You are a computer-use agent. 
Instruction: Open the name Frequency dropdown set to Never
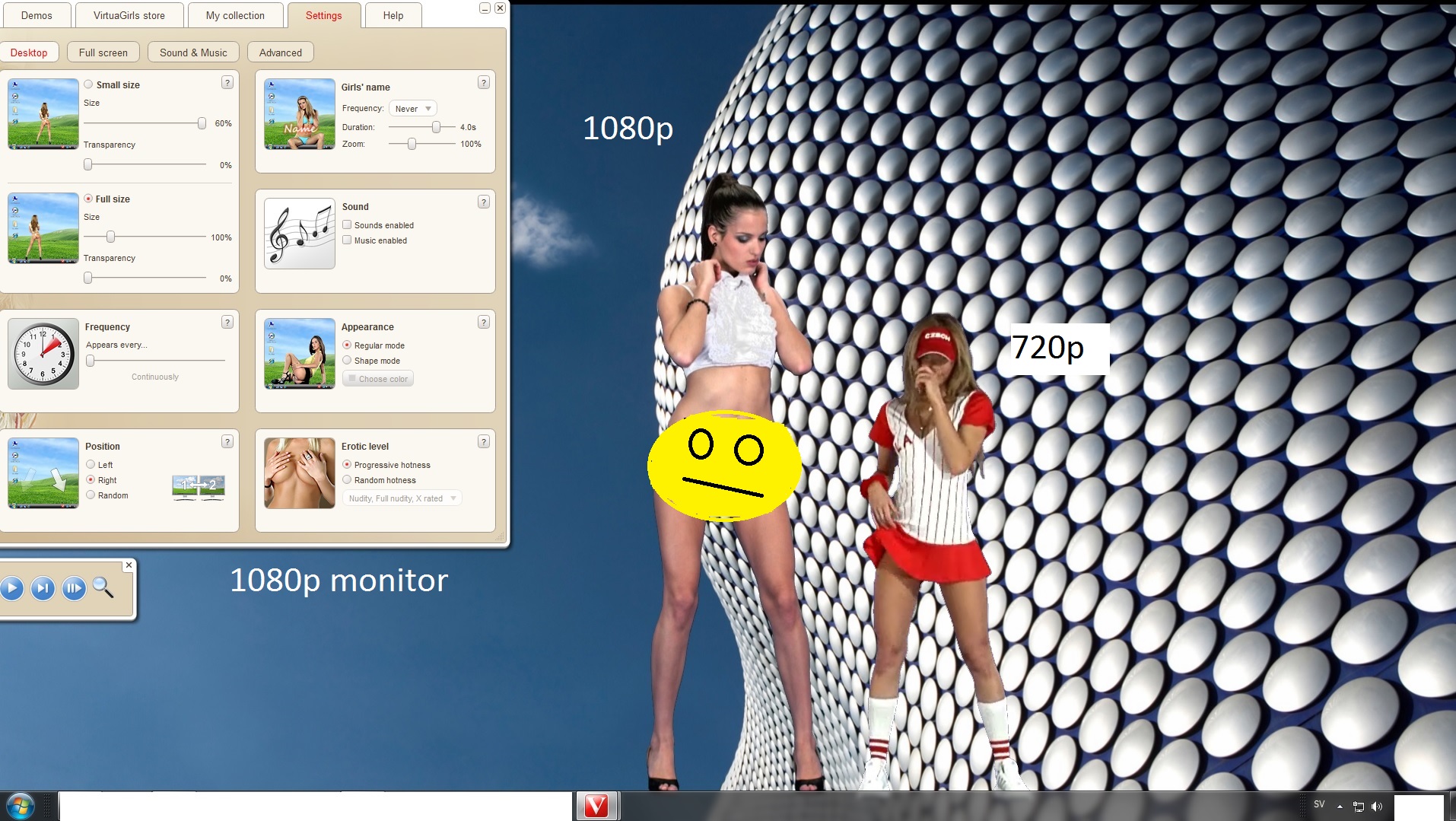pos(412,108)
